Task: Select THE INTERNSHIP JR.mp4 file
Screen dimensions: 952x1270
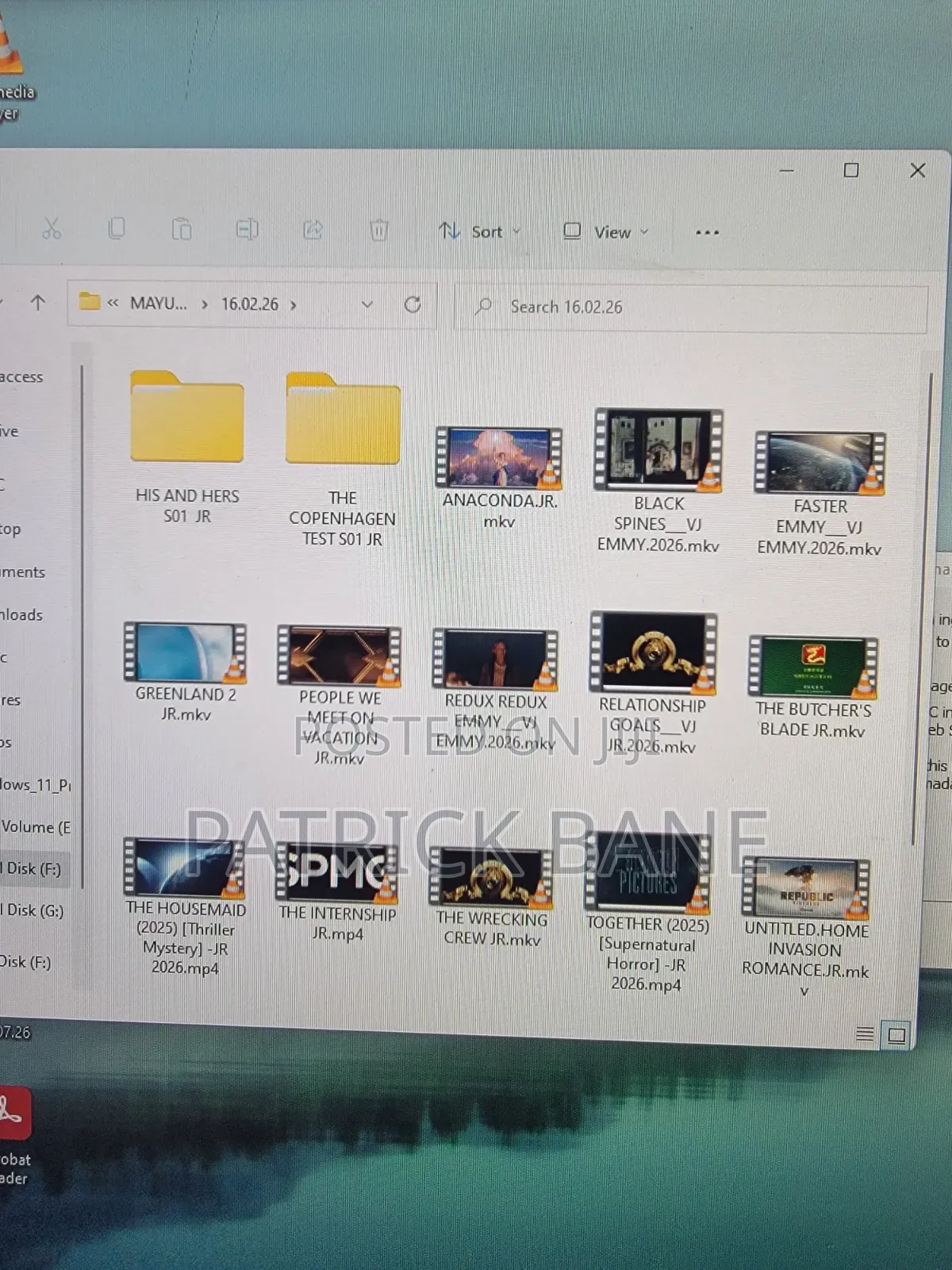Action: pos(337,893)
